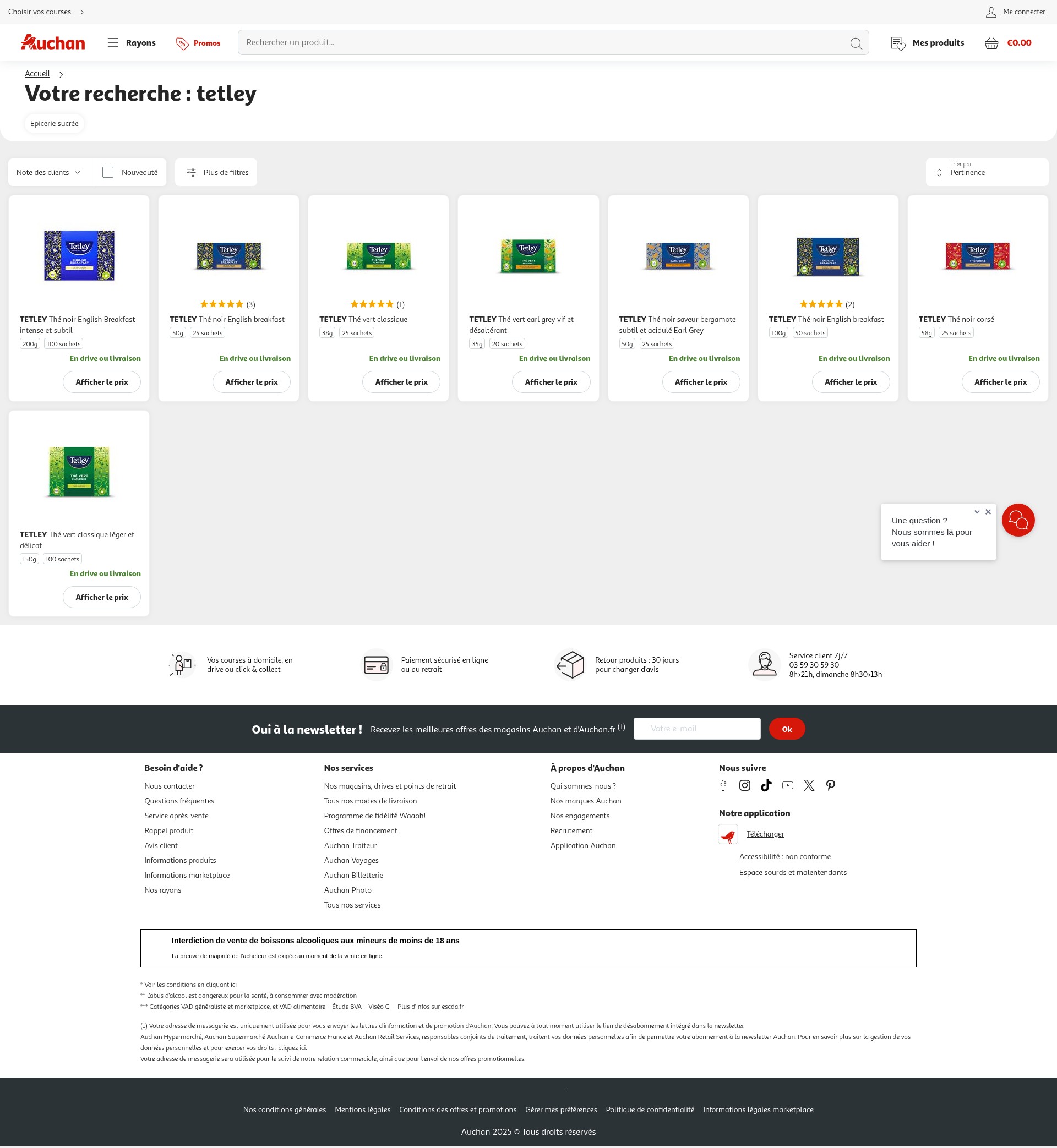Open Politique de confidentialité link
This screenshot has width=1057, height=1148.
(x=650, y=1109)
